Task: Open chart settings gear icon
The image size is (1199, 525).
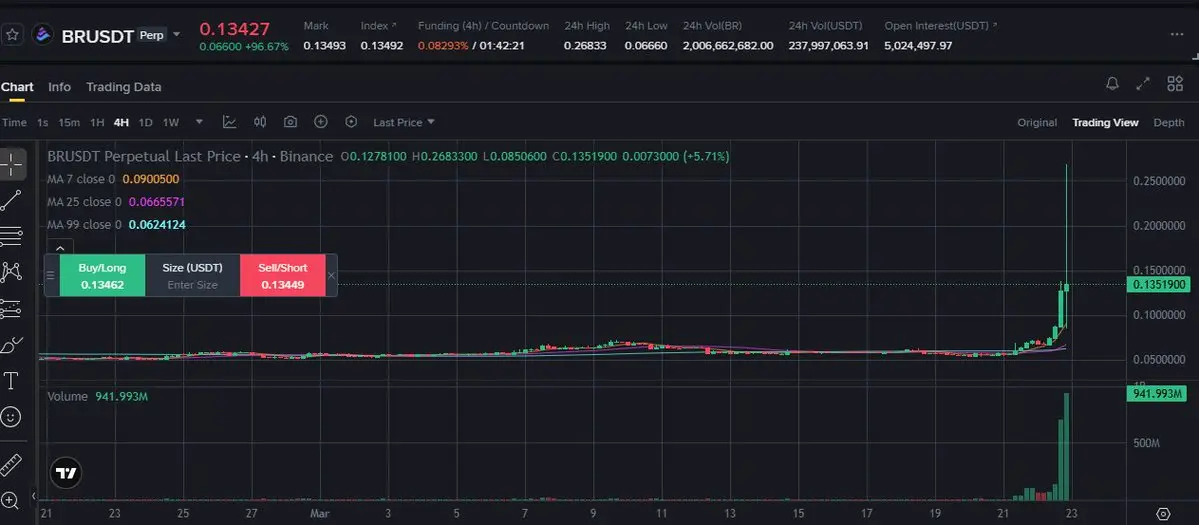Action: point(1163,514)
